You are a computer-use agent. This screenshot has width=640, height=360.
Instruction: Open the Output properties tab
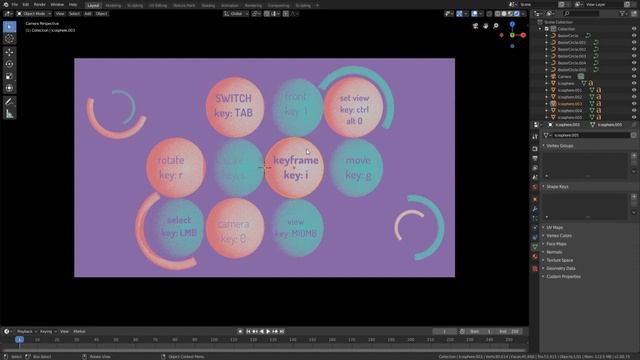pos(535,158)
